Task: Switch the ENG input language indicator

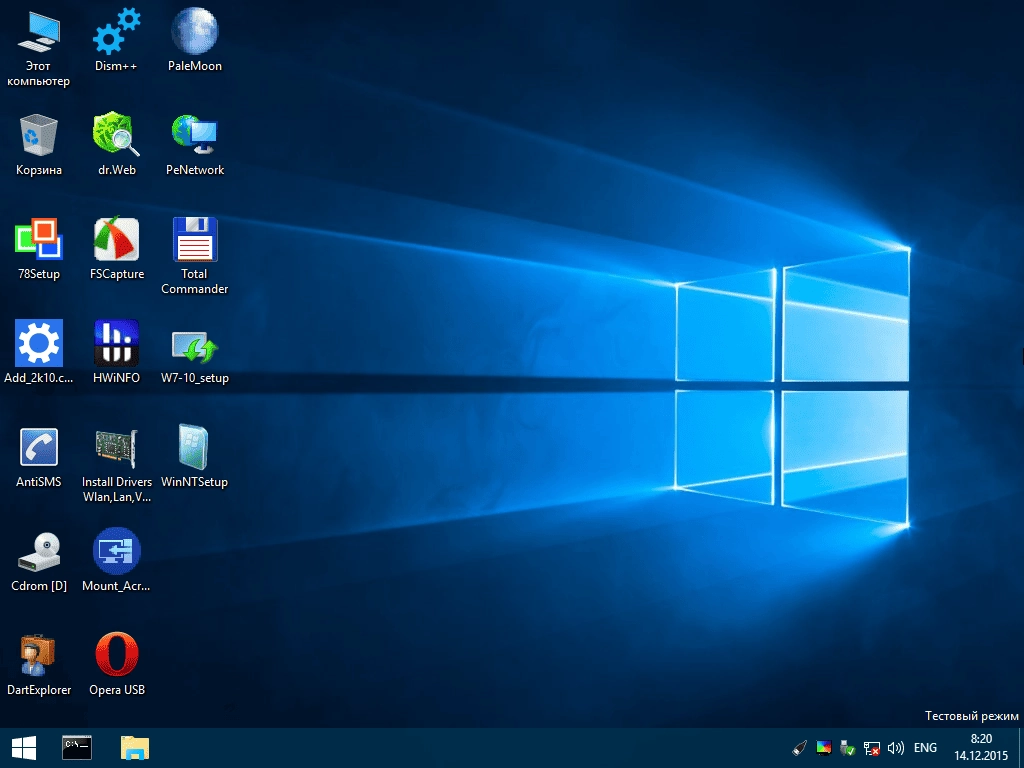Action: (925, 748)
